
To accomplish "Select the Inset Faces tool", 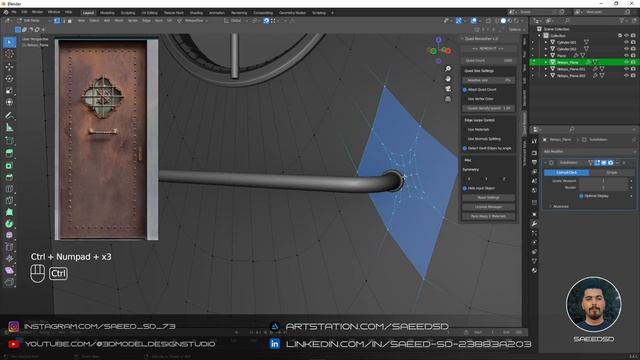I will (x=9, y=165).
